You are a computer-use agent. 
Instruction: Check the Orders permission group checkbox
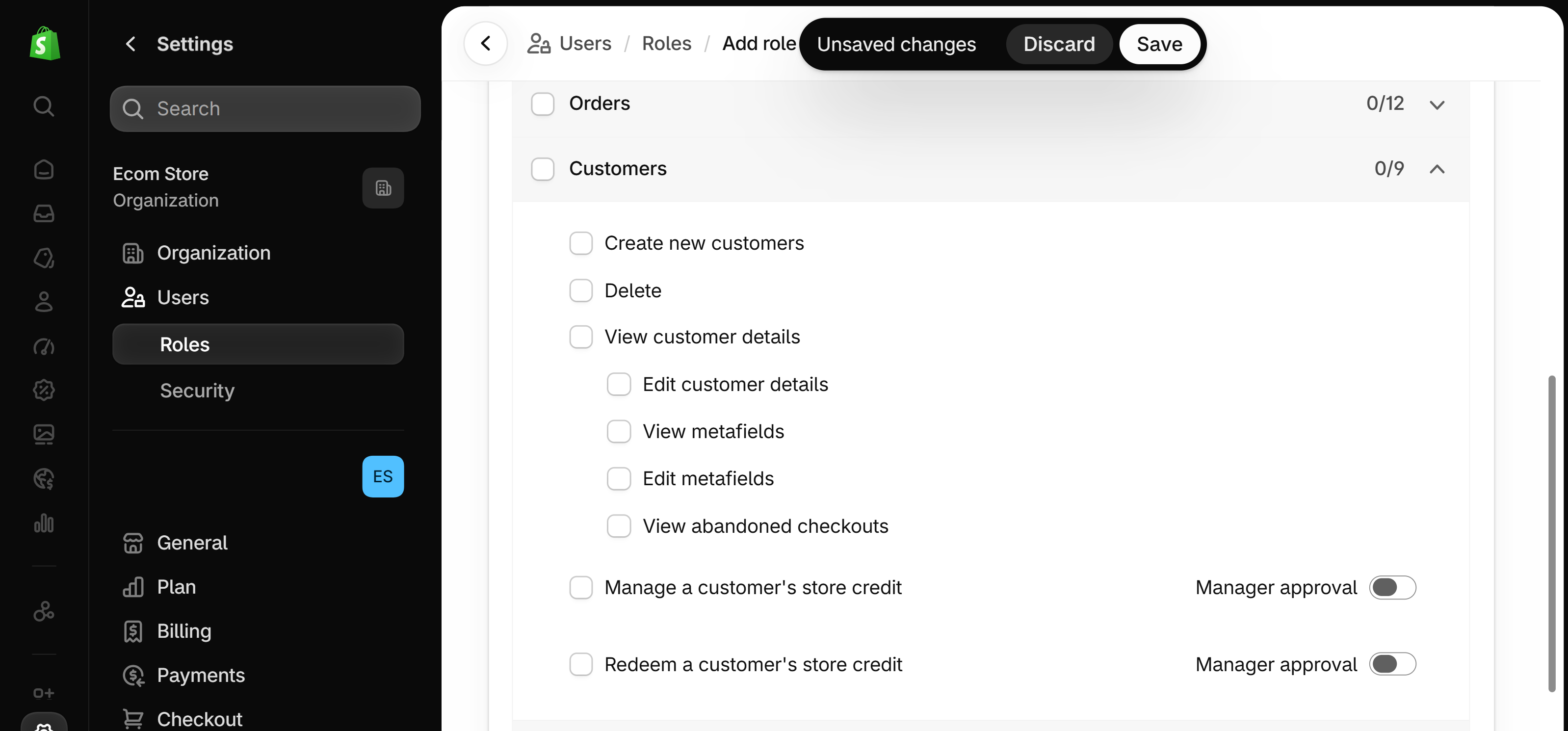coord(542,104)
